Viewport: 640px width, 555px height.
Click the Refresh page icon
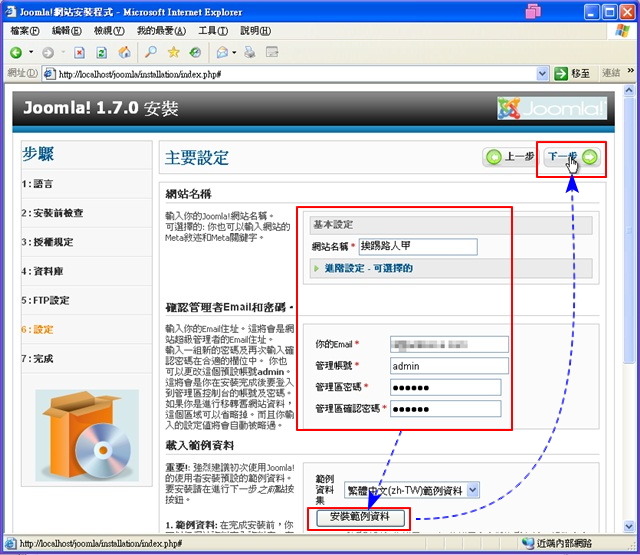[102, 52]
